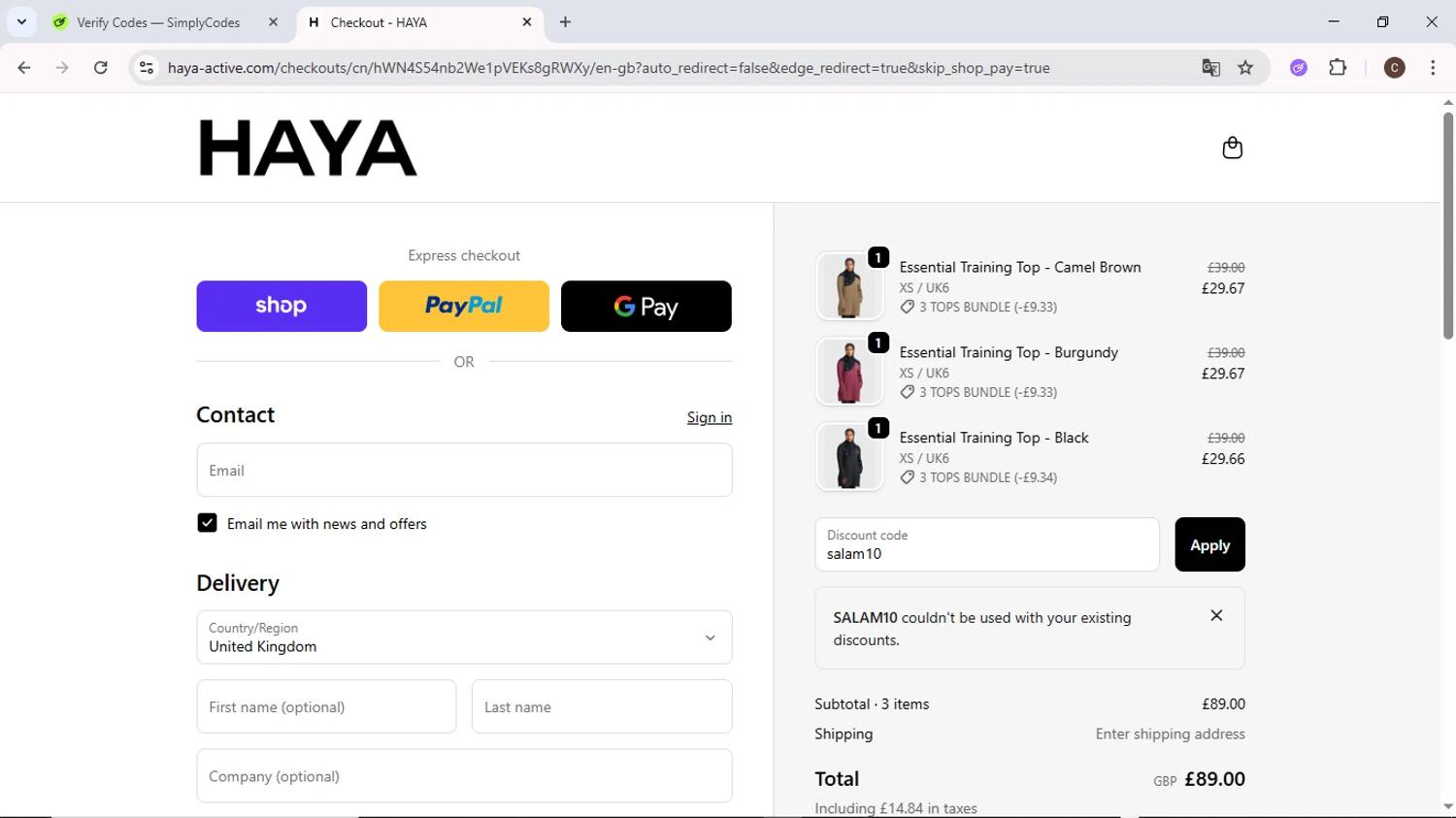Reload the checkout page
The image size is (1456, 818).
pos(101,68)
